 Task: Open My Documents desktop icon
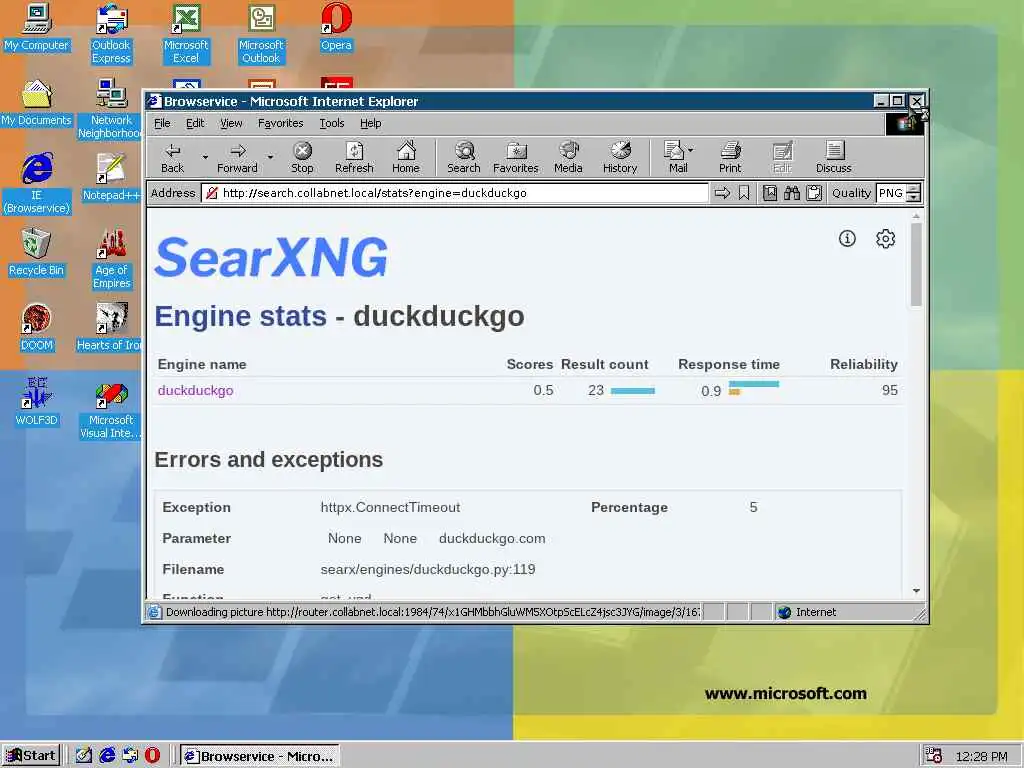point(37,103)
